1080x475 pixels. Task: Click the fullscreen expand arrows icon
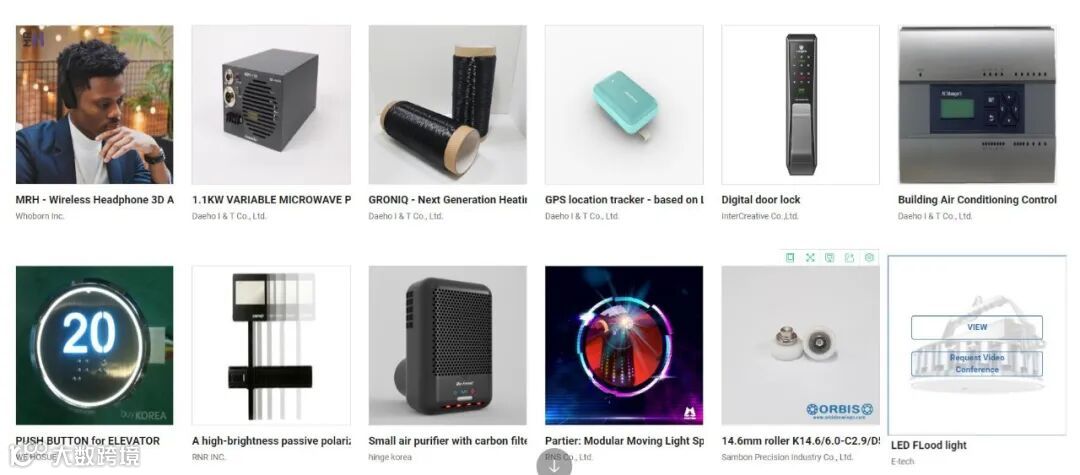coord(810,257)
